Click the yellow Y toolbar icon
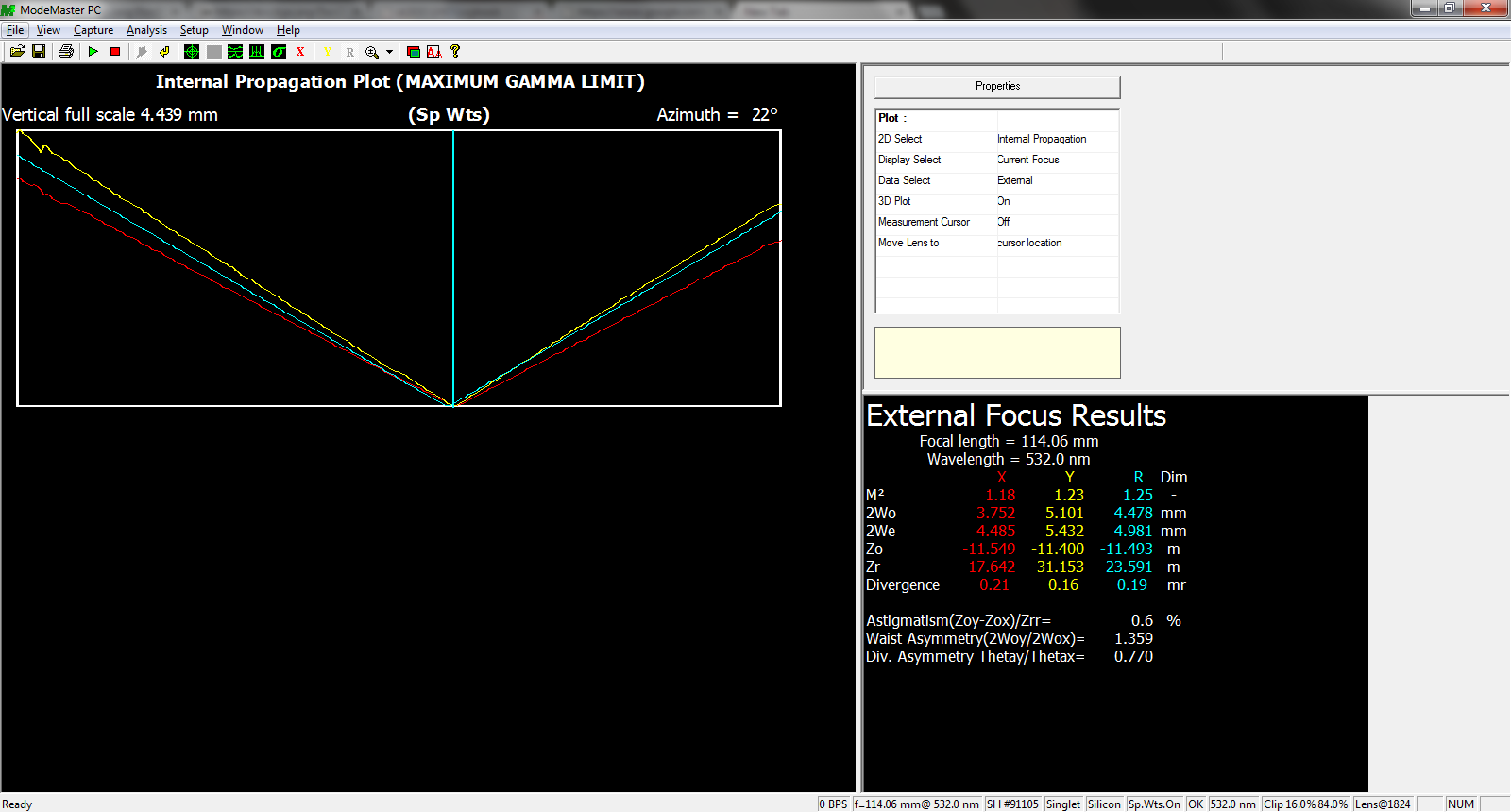 (328, 52)
